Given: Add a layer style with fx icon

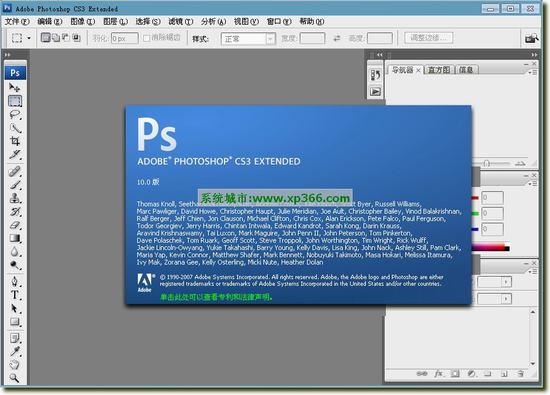Looking at the screenshot, I should click(438, 374).
